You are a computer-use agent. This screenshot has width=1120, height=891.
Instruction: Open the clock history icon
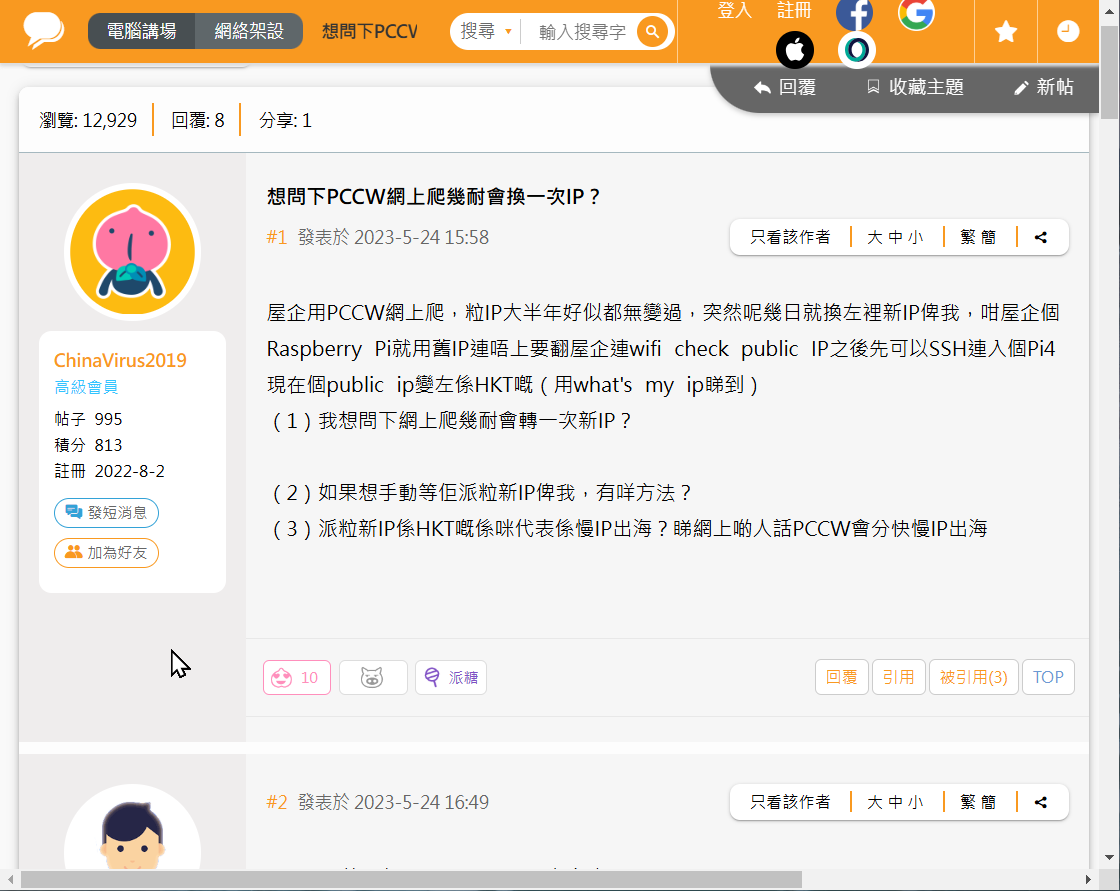click(x=1068, y=32)
